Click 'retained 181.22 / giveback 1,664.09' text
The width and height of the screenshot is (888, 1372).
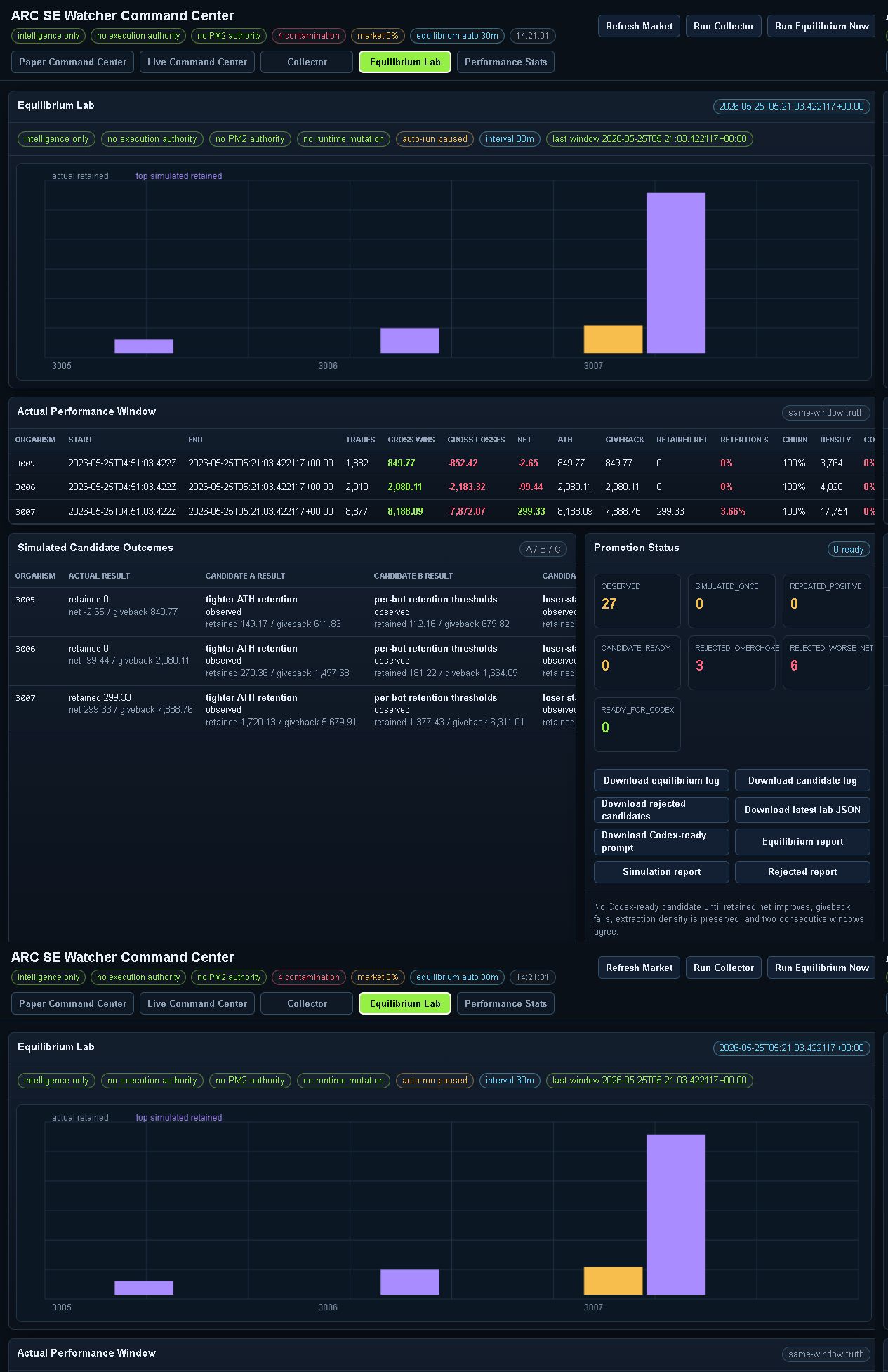point(446,673)
